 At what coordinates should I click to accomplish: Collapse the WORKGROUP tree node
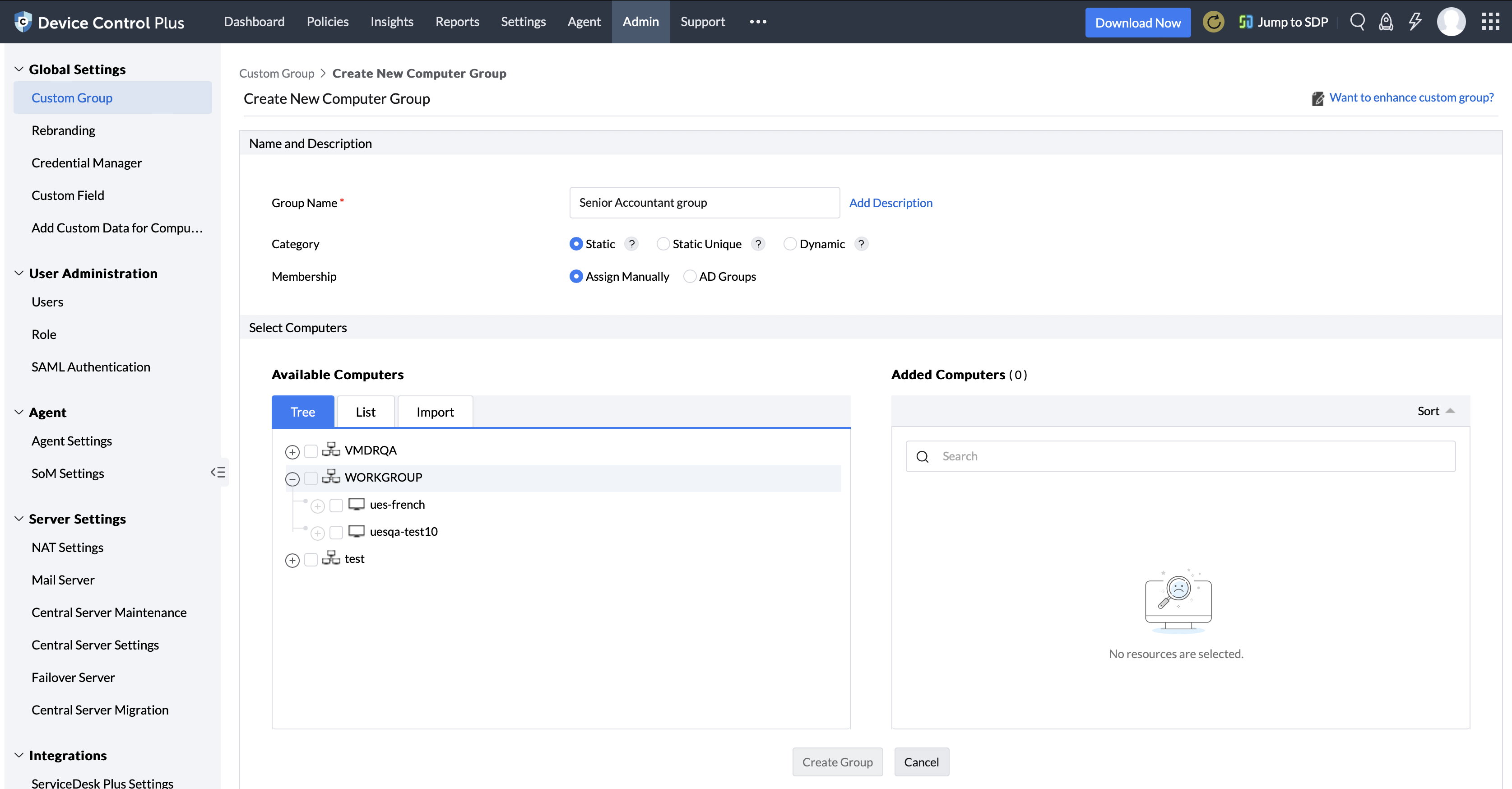click(292, 478)
